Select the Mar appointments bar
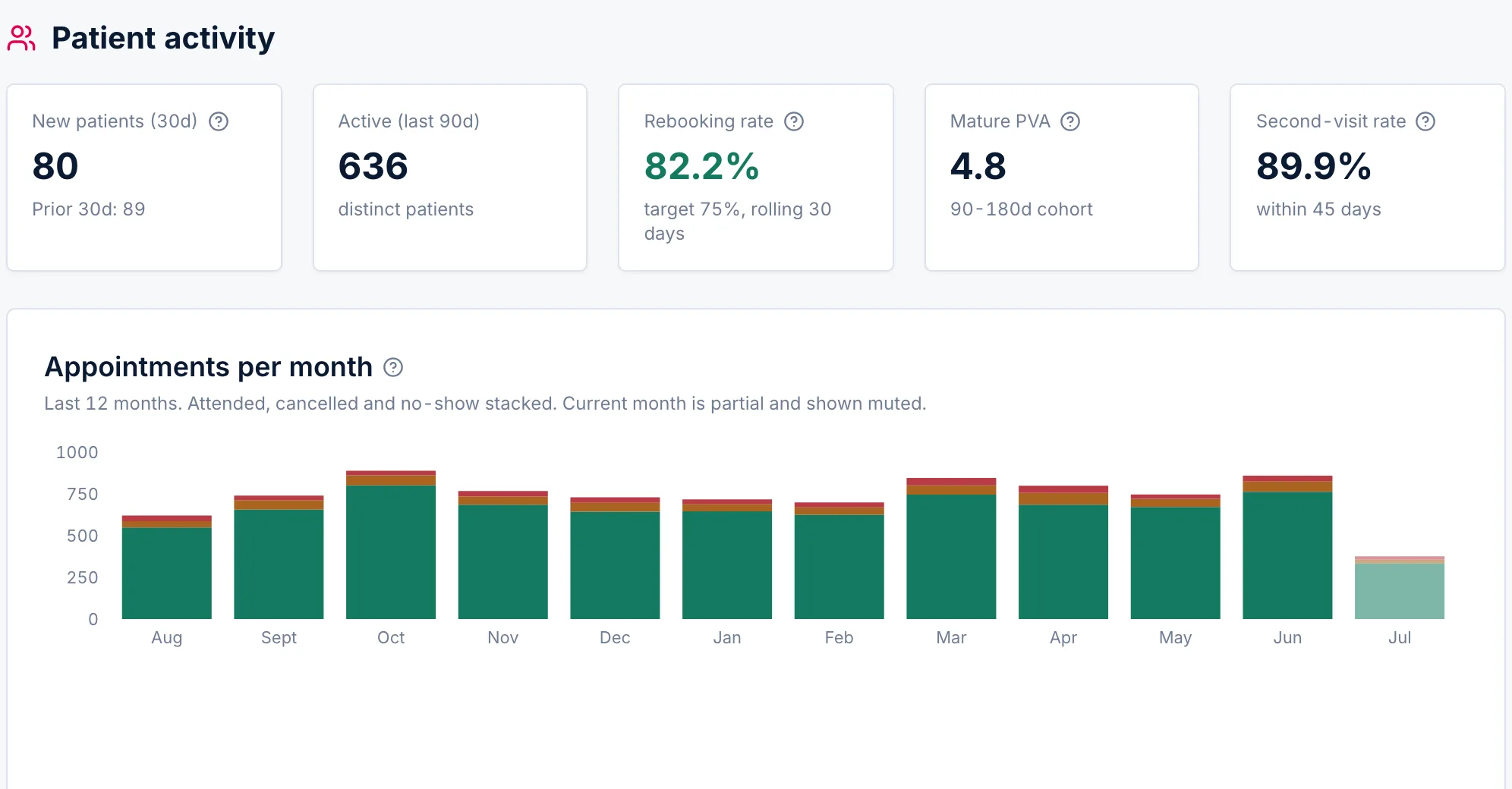Screen dimensions: 1512x789 click(x=951, y=549)
